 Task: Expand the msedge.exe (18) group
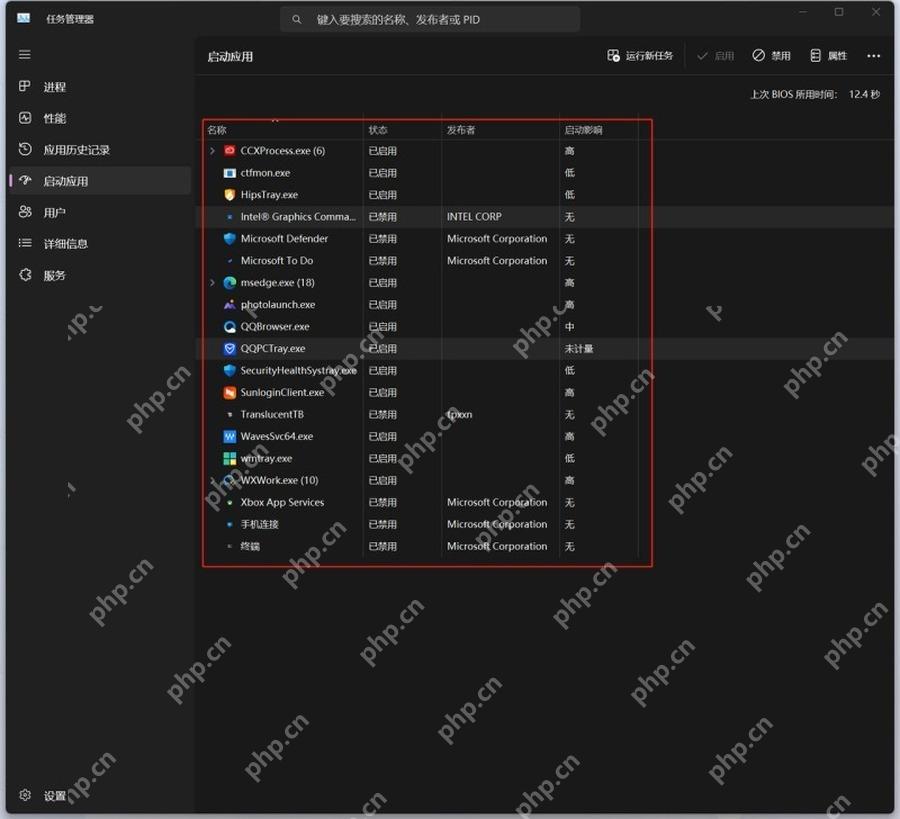[x=212, y=282]
